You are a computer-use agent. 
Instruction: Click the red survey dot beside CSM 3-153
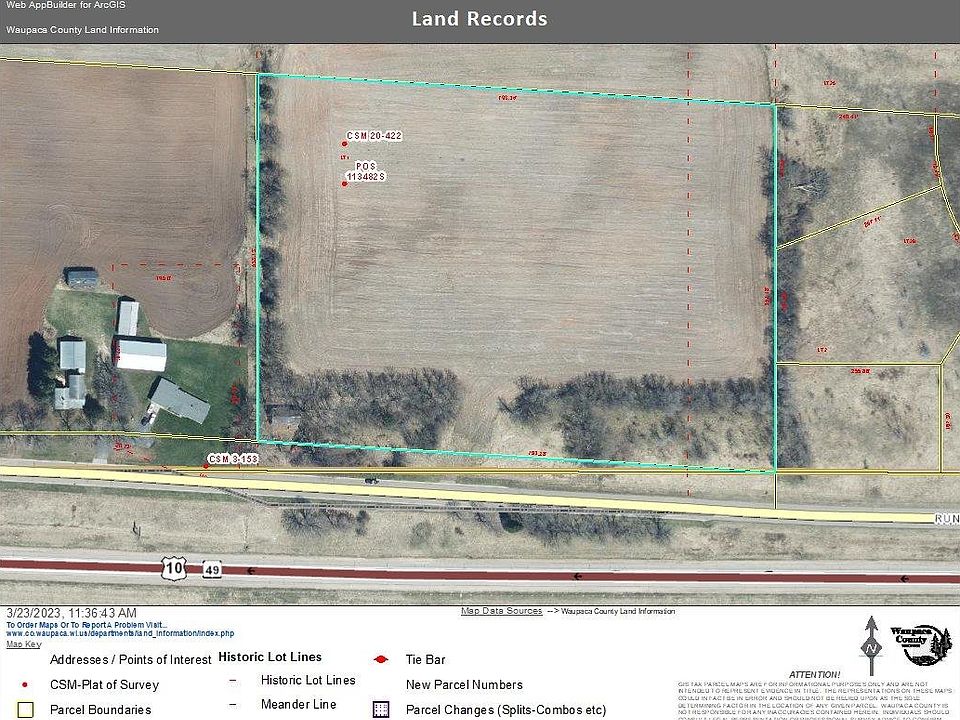(206, 466)
